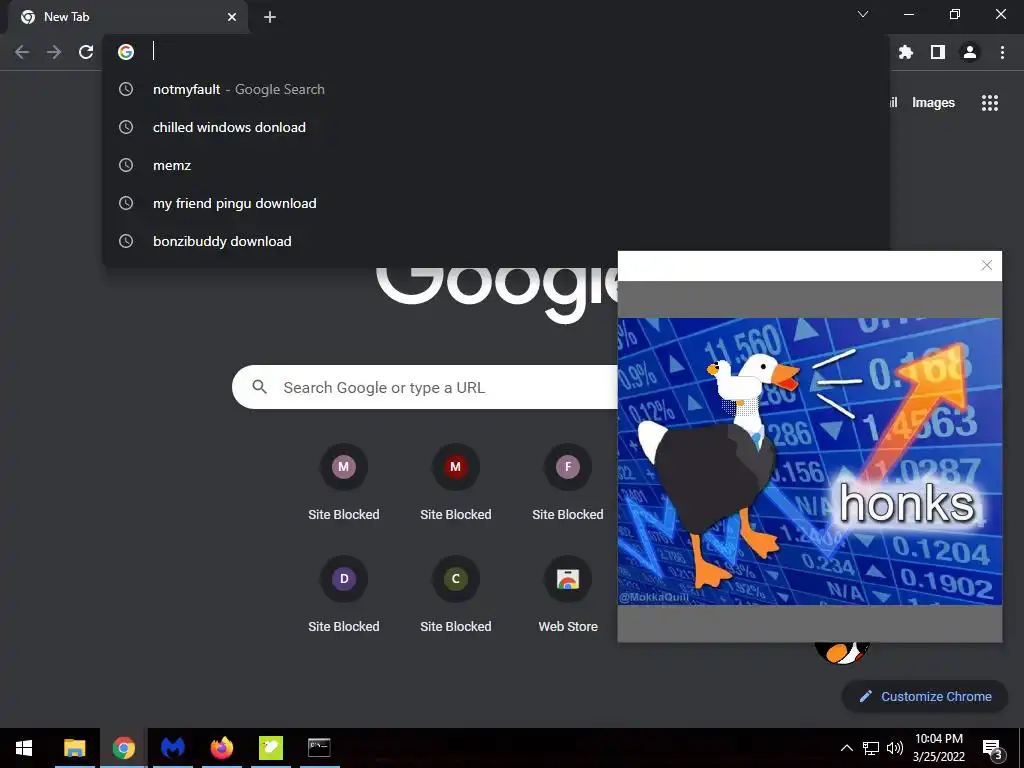
Task: Open Site Blocked shortcut labeled D
Action: [344, 594]
